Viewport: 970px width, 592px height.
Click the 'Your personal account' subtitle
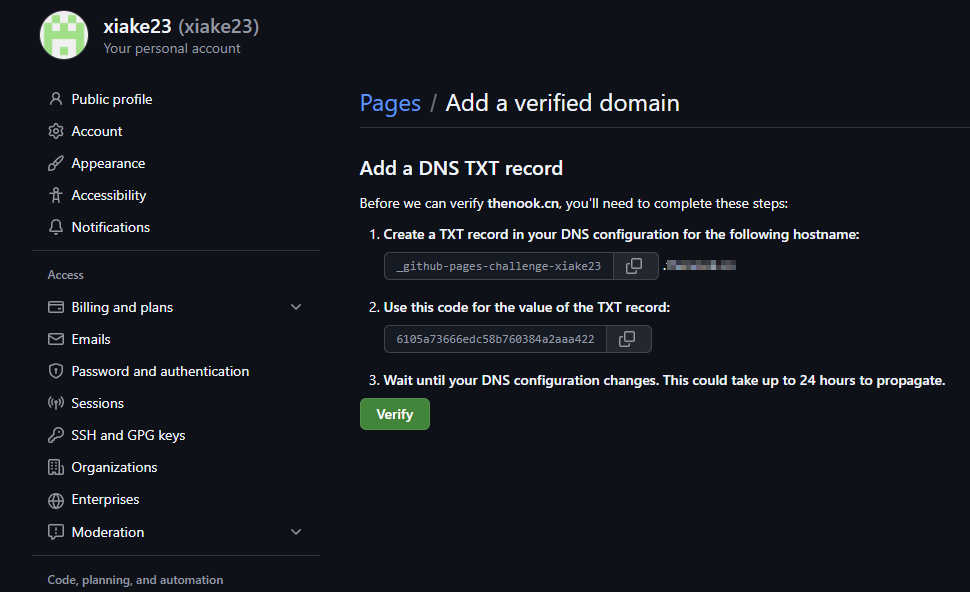click(172, 48)
